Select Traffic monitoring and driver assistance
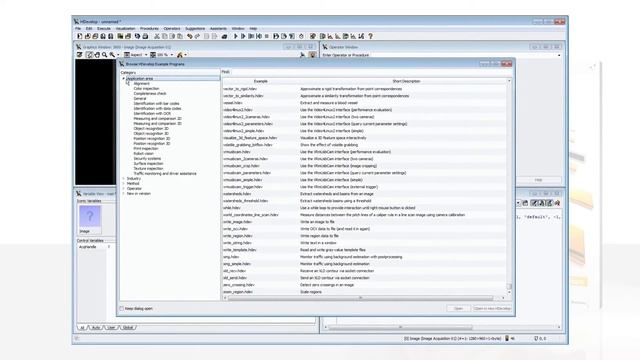 coord(165,173)
